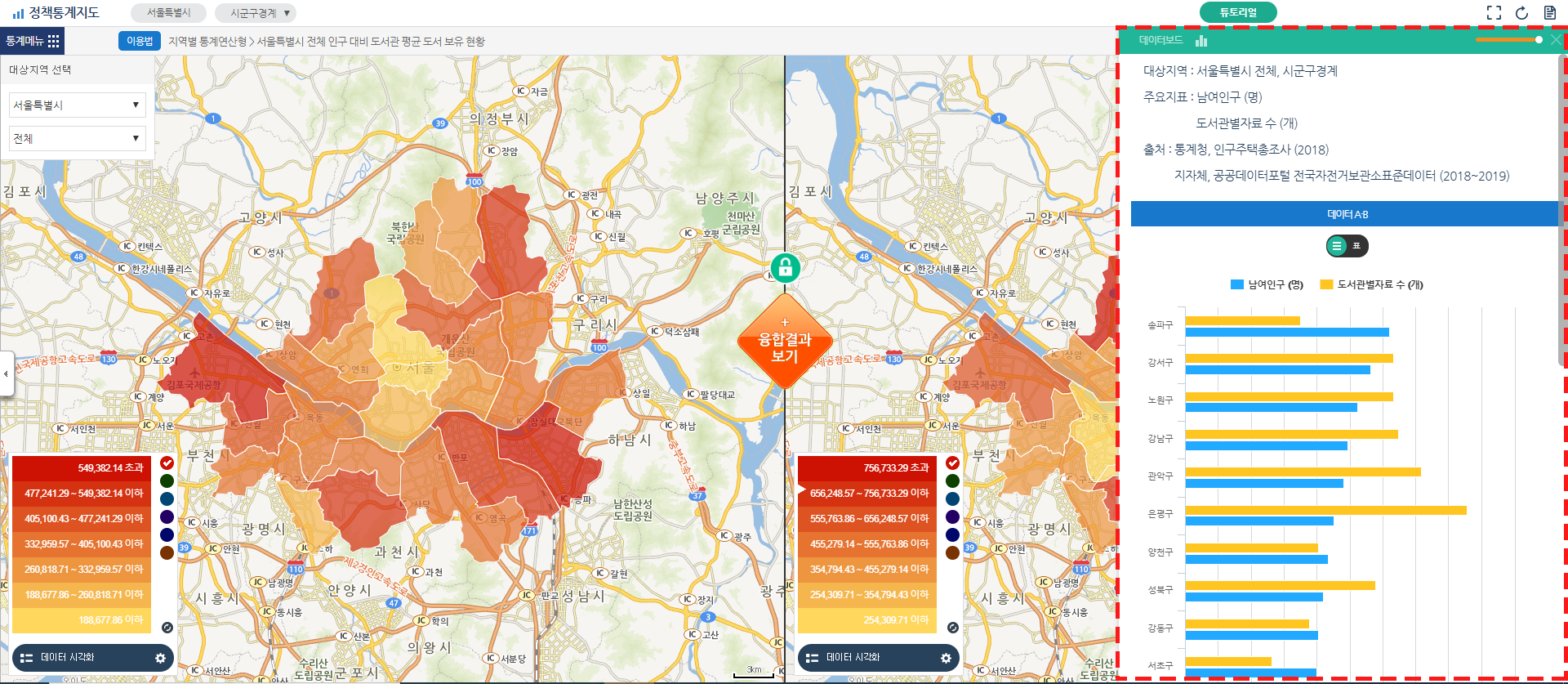Open left legend settings gear

click(160, 658)
